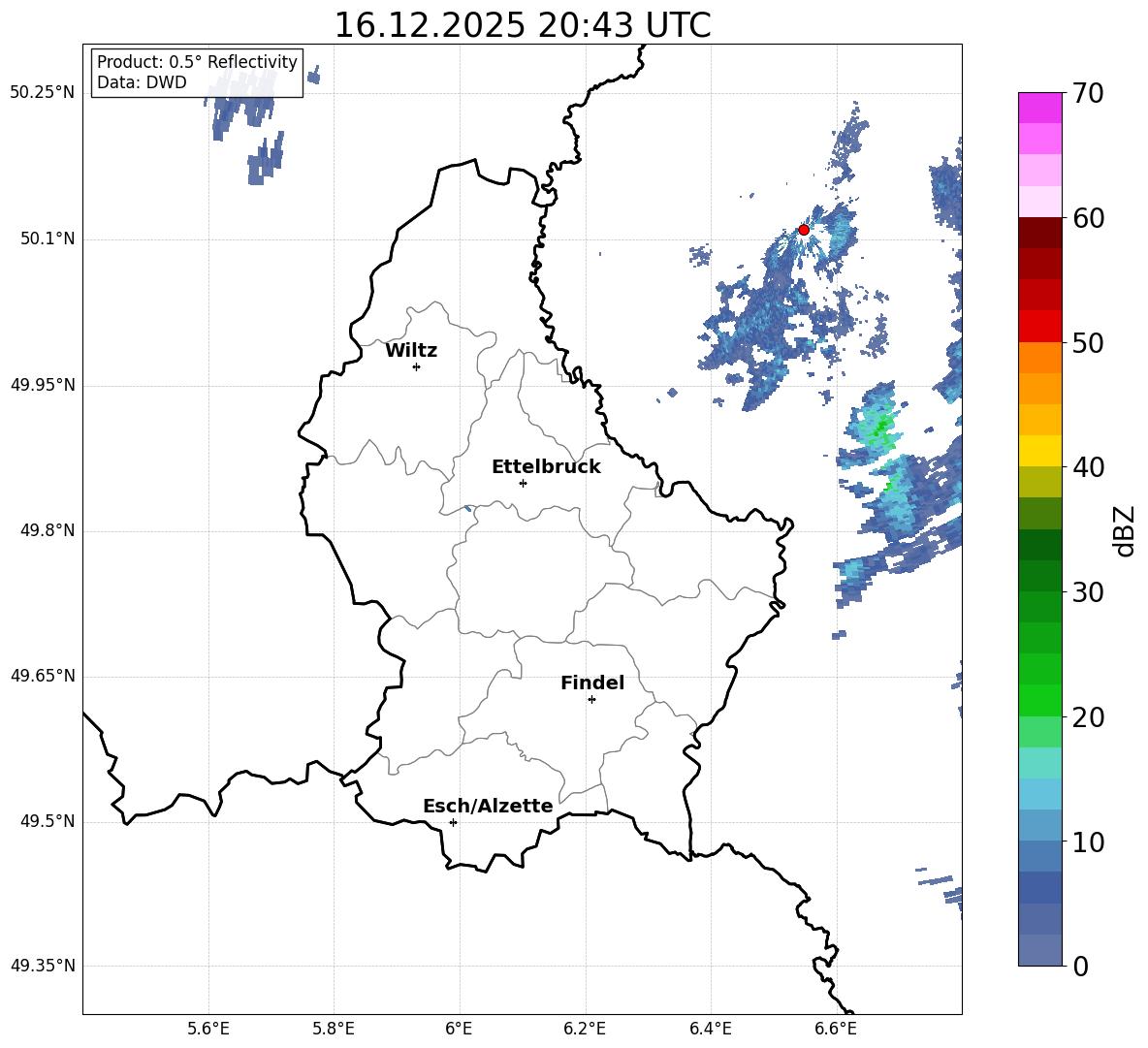Click the 50.1°N latitude tick label
1148x1048 pixels.
pos(47,238)
